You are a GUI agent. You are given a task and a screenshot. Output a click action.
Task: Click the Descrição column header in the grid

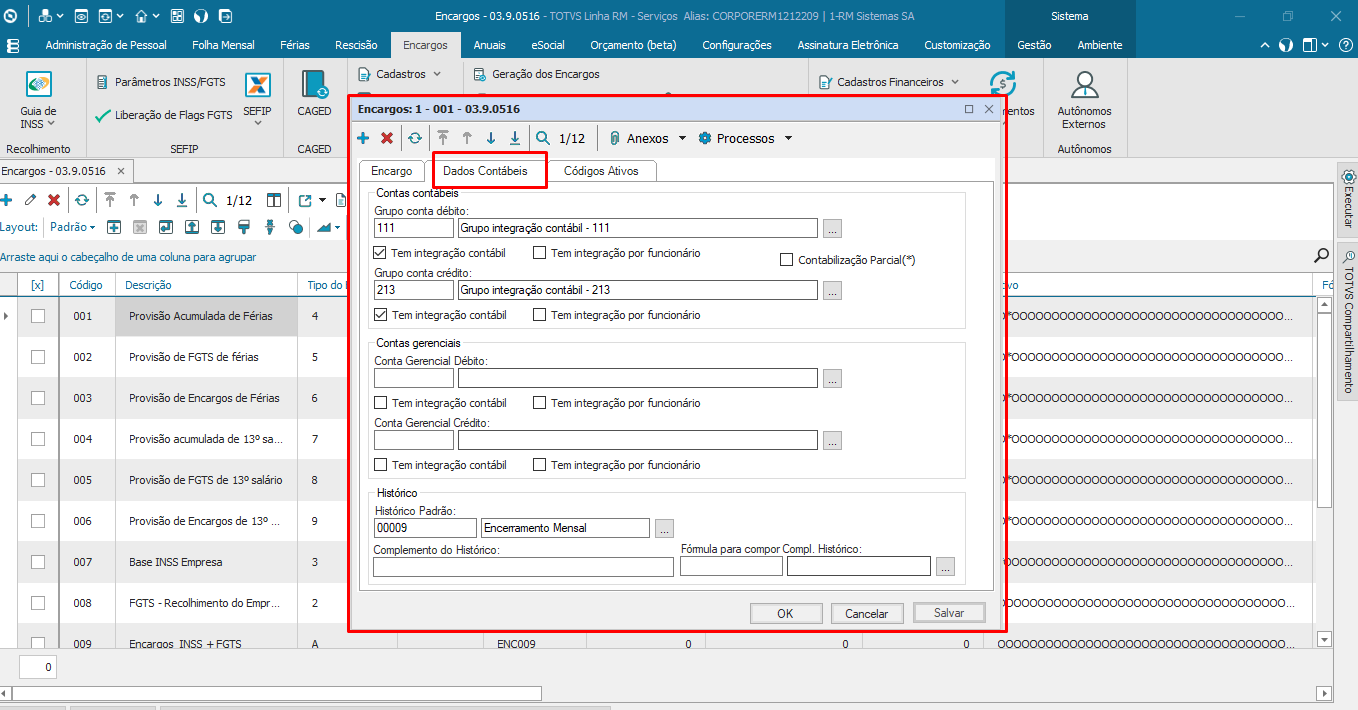tap(206, 285)
